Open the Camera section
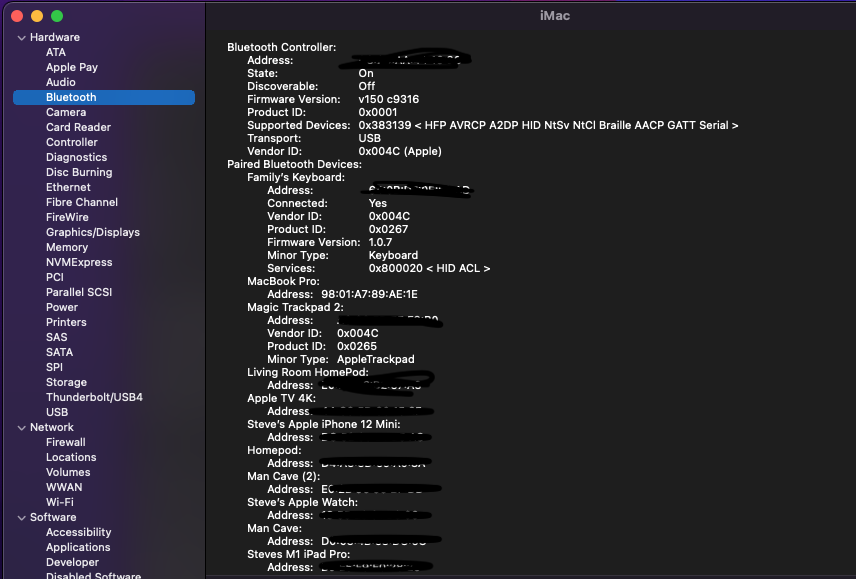 (x=66, y=112)
